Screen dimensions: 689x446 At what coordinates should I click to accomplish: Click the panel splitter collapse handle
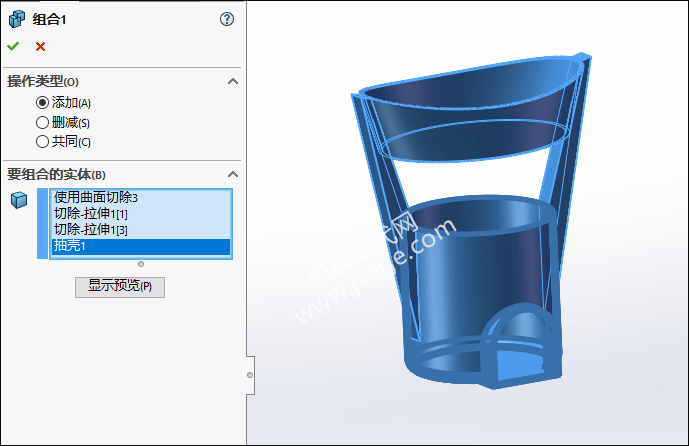[250, 375]
